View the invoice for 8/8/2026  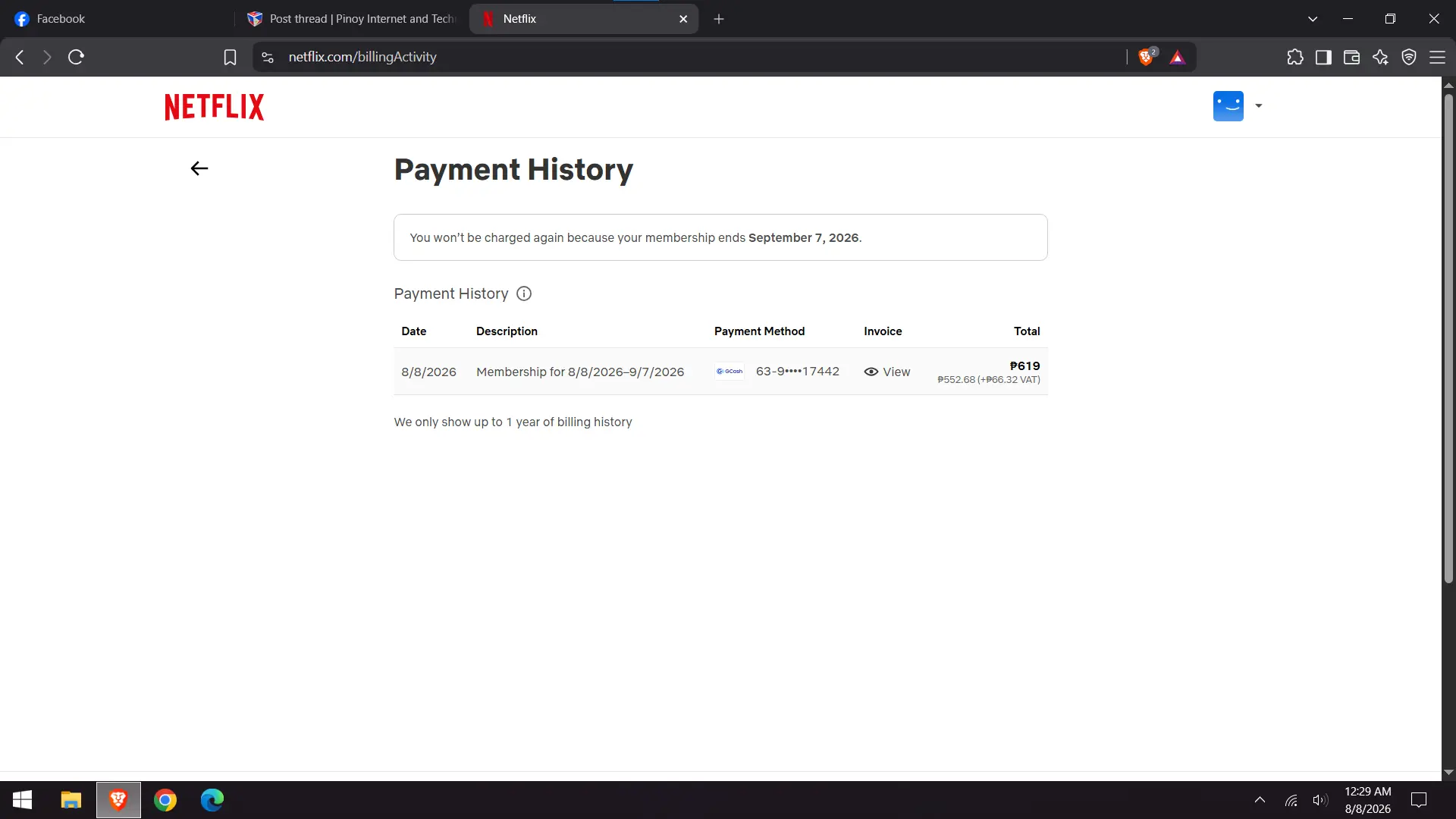(x=887, y=372)
